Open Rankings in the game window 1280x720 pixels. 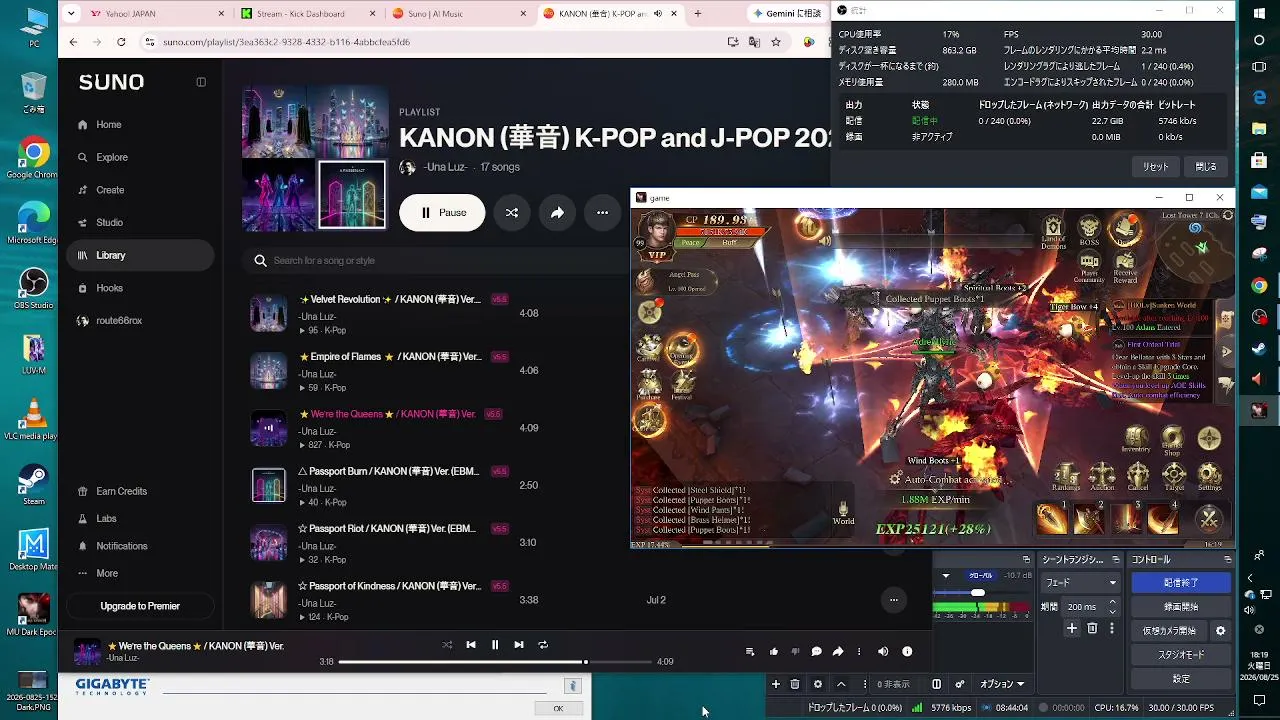click(x=1066, y=477)
